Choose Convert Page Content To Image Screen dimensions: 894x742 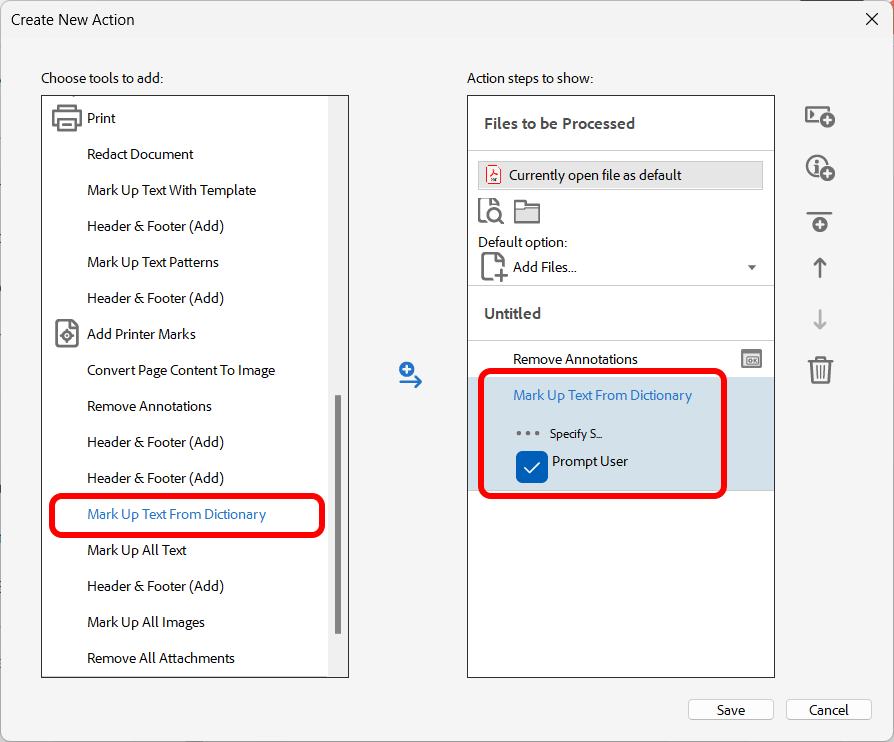[181, 370]
